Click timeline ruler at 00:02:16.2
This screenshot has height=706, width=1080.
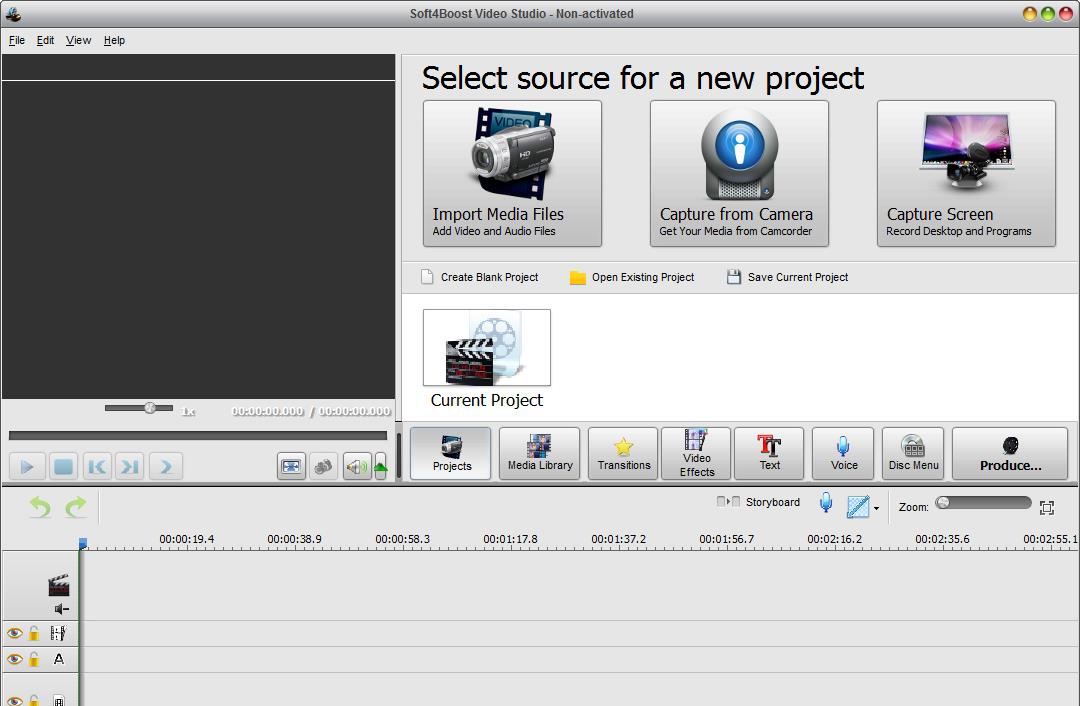pyautogui.click(x=834, y=539)
